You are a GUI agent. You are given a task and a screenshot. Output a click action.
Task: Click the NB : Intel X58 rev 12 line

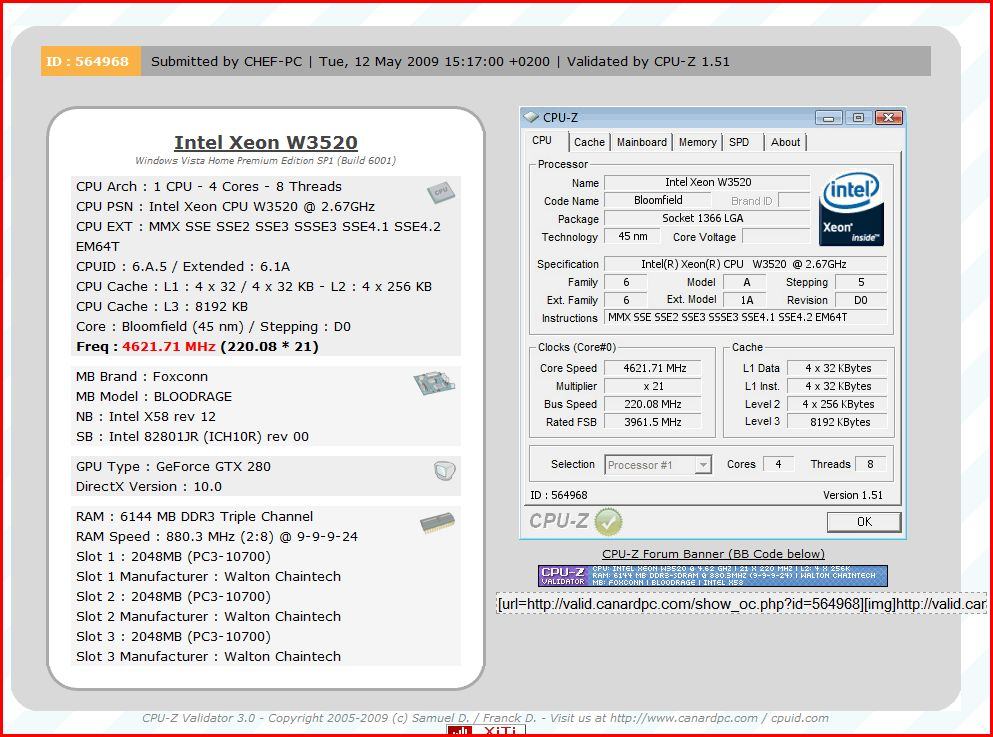point(146,417)
